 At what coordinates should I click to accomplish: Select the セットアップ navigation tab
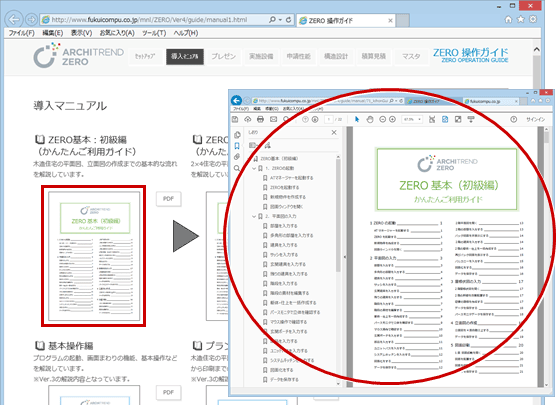coord(145,56)
